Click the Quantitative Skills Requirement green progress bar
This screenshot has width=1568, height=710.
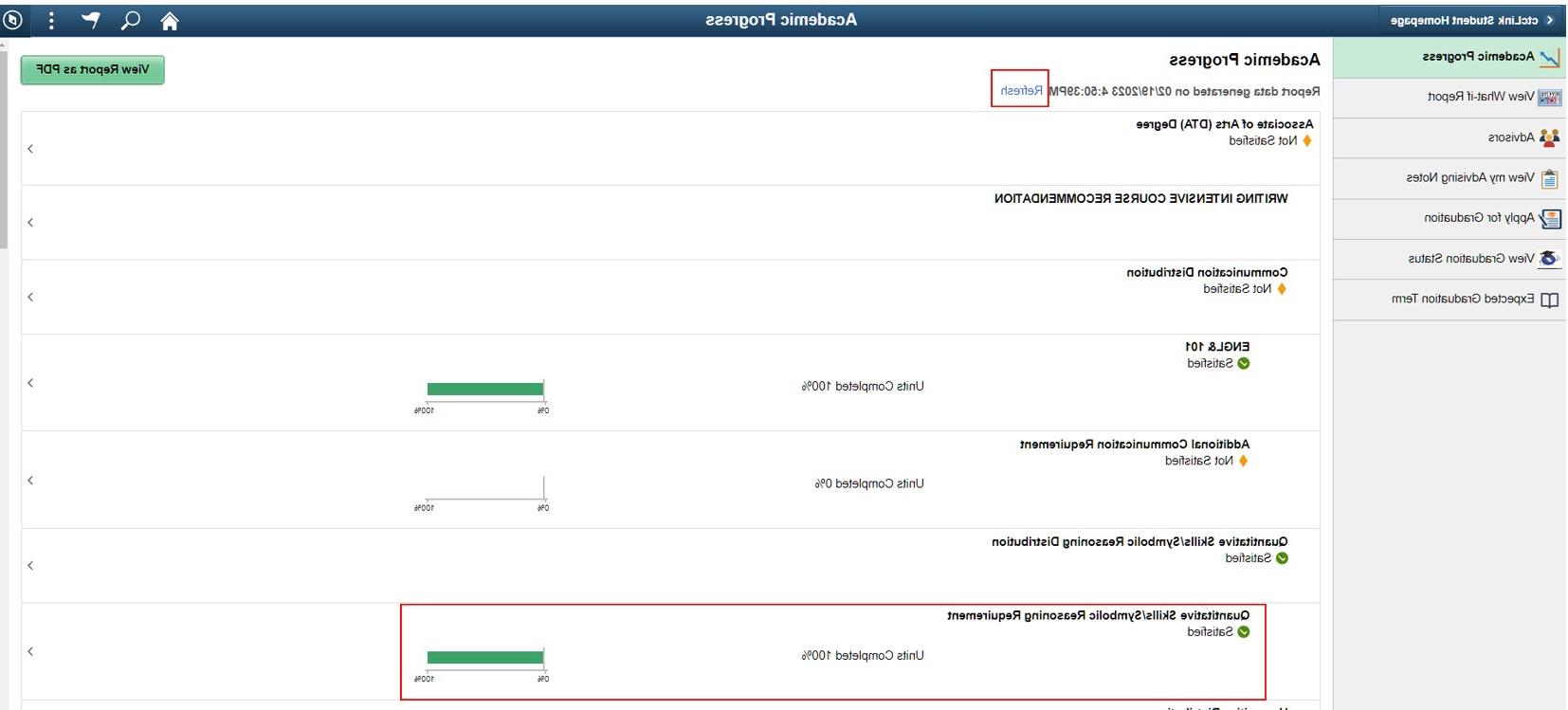point(485,658)
